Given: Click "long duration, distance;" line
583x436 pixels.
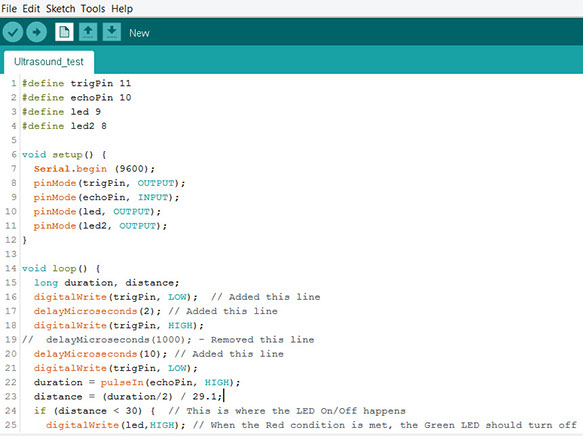Looking at the screenshot, I should click(106, 282).
